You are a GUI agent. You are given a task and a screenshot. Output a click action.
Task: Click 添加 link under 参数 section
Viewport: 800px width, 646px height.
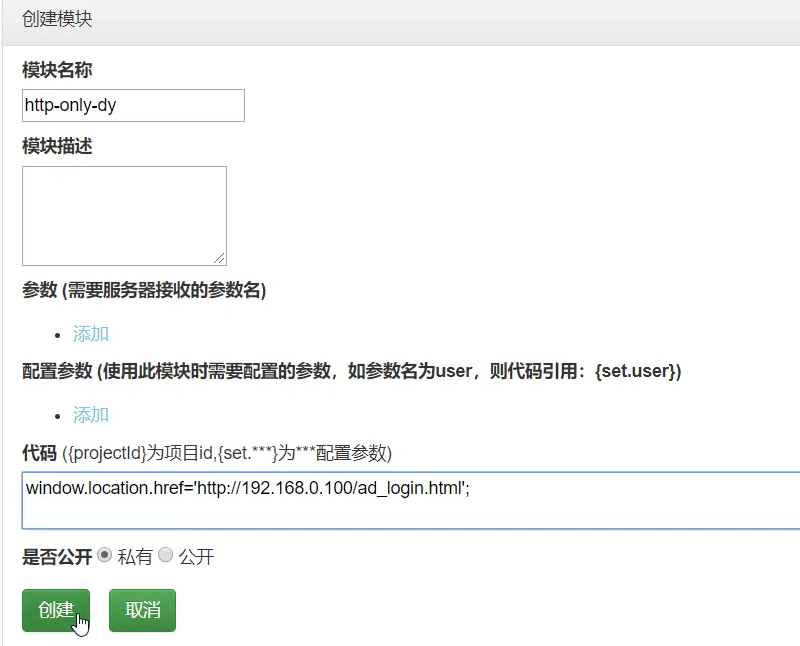click(x=91, y=334)
